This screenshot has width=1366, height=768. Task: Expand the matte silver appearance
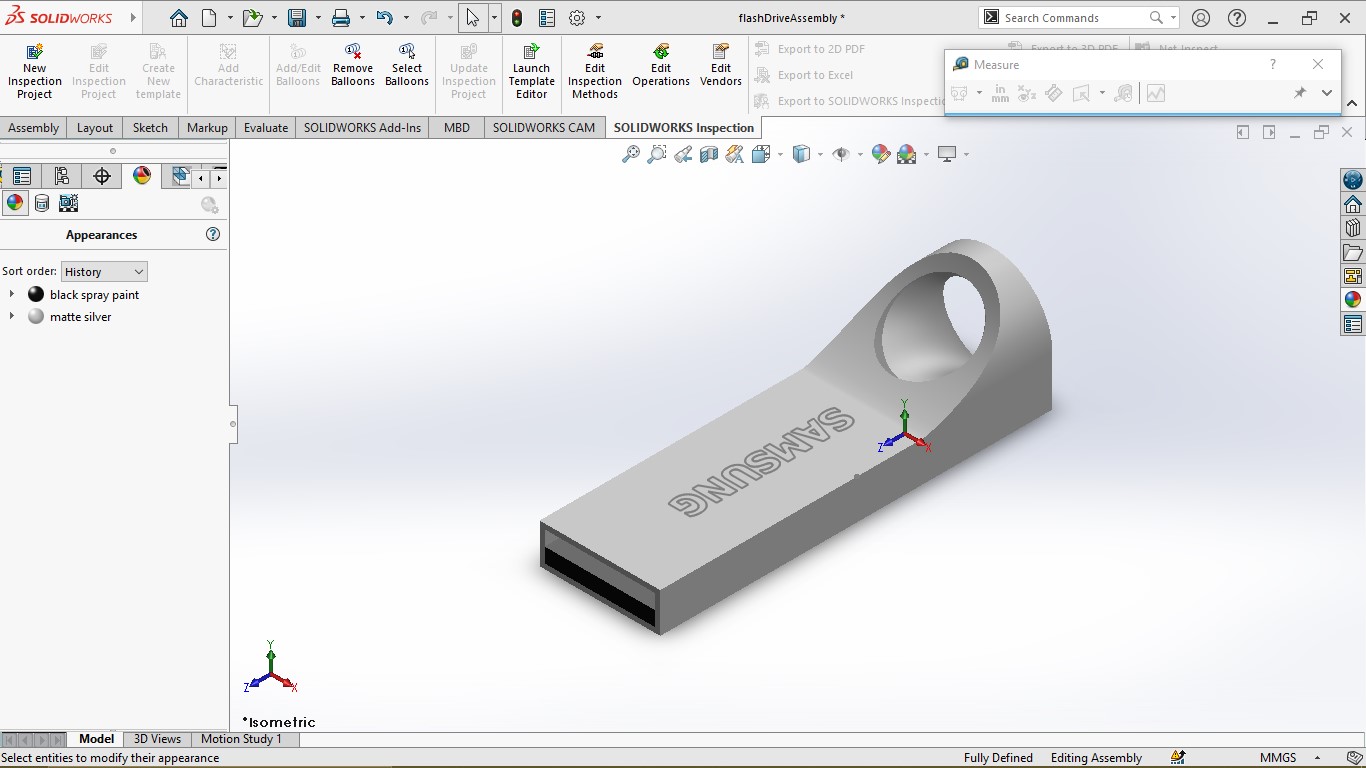coord(12,316)
